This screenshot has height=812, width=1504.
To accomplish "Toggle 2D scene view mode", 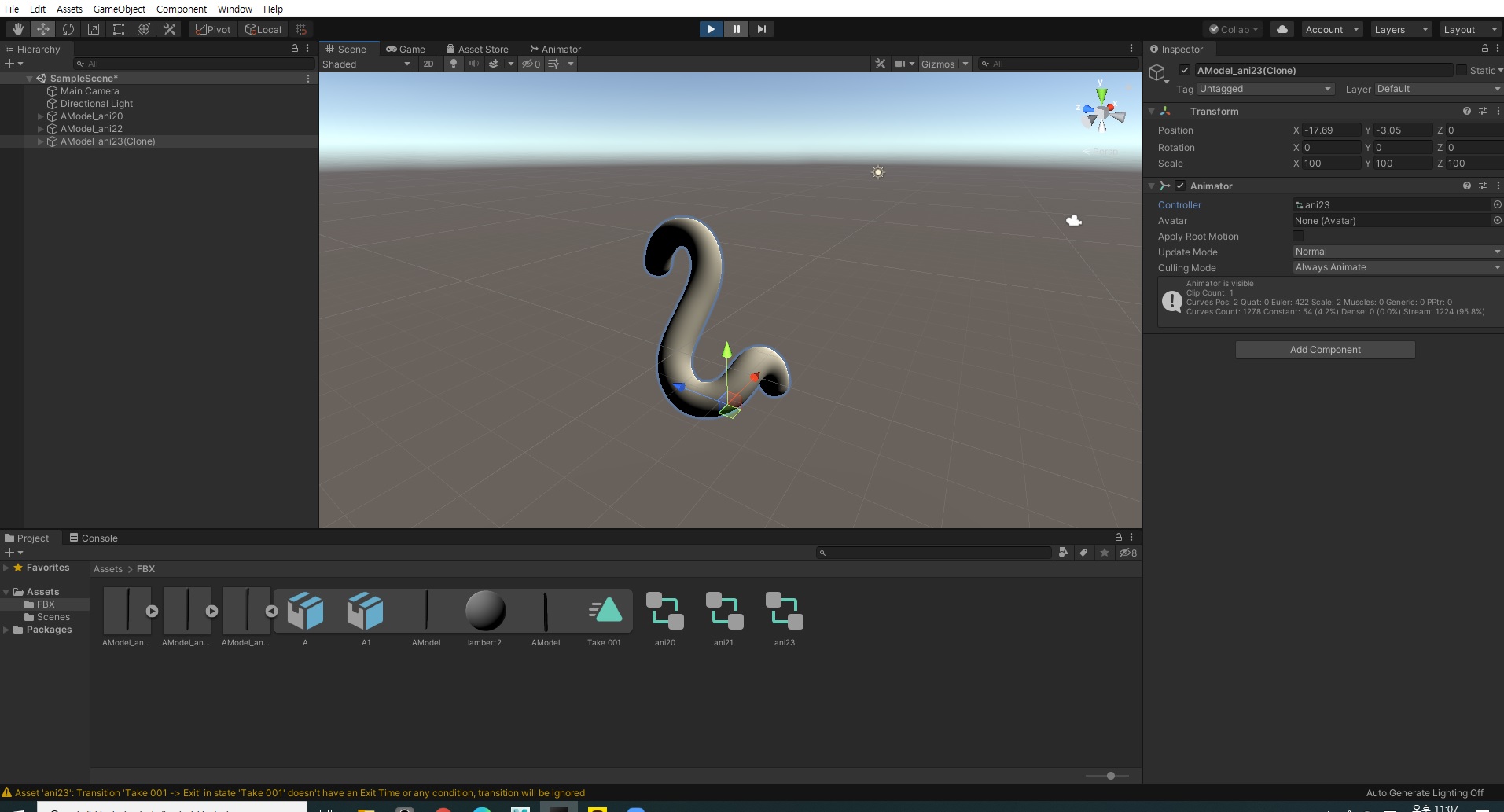I will point(428,64).
